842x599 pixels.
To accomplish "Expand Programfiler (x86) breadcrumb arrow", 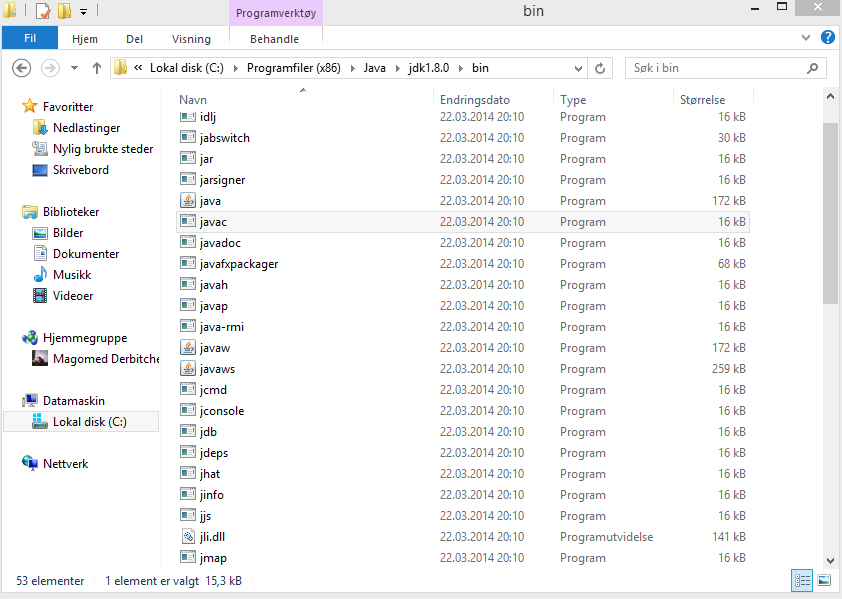I will pos(352,68).
